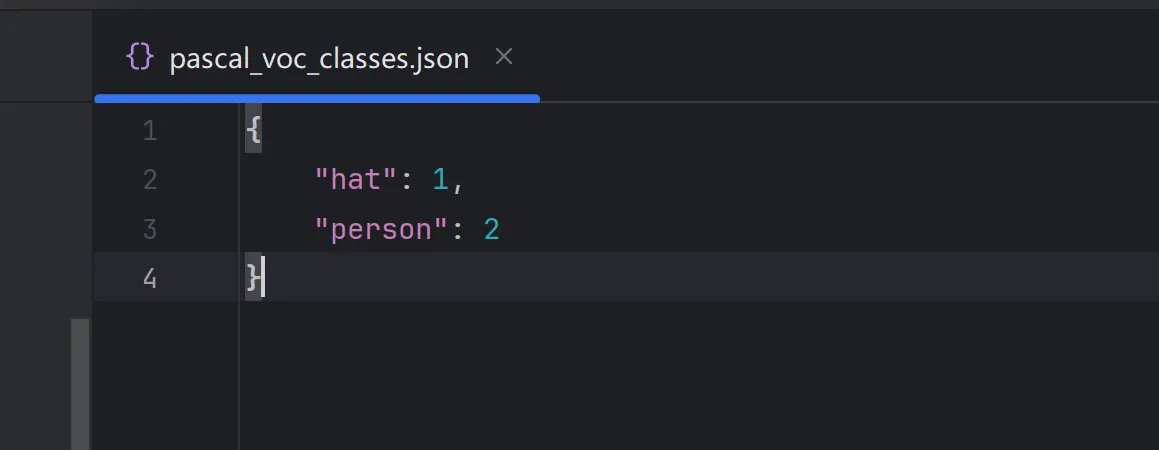1159x450 pixels.
Task: Close the pascal_voc_classes.json tab
Action: coord(504,57)
